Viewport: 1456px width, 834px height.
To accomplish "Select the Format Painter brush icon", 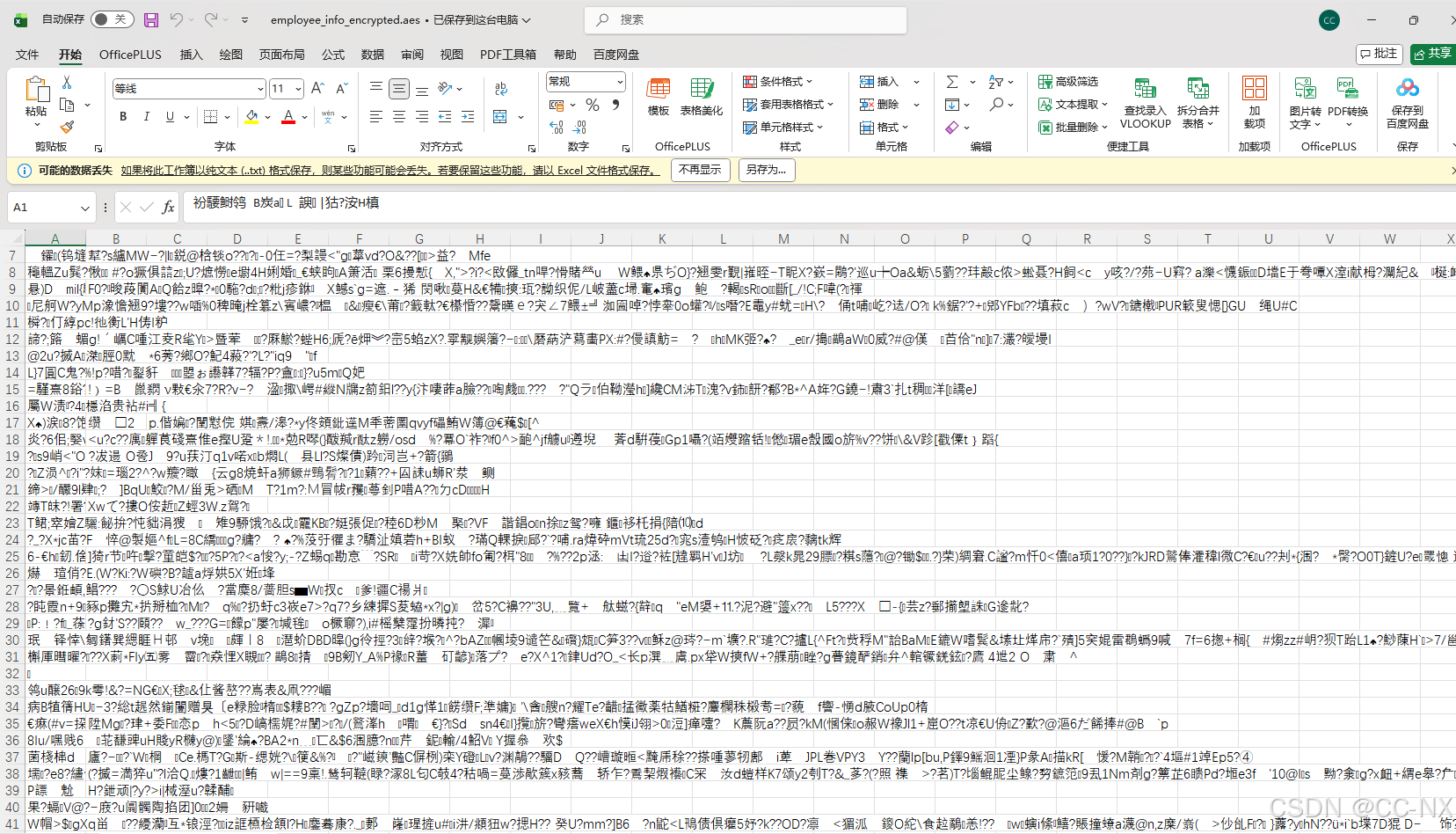I will (x=67, y=127).
